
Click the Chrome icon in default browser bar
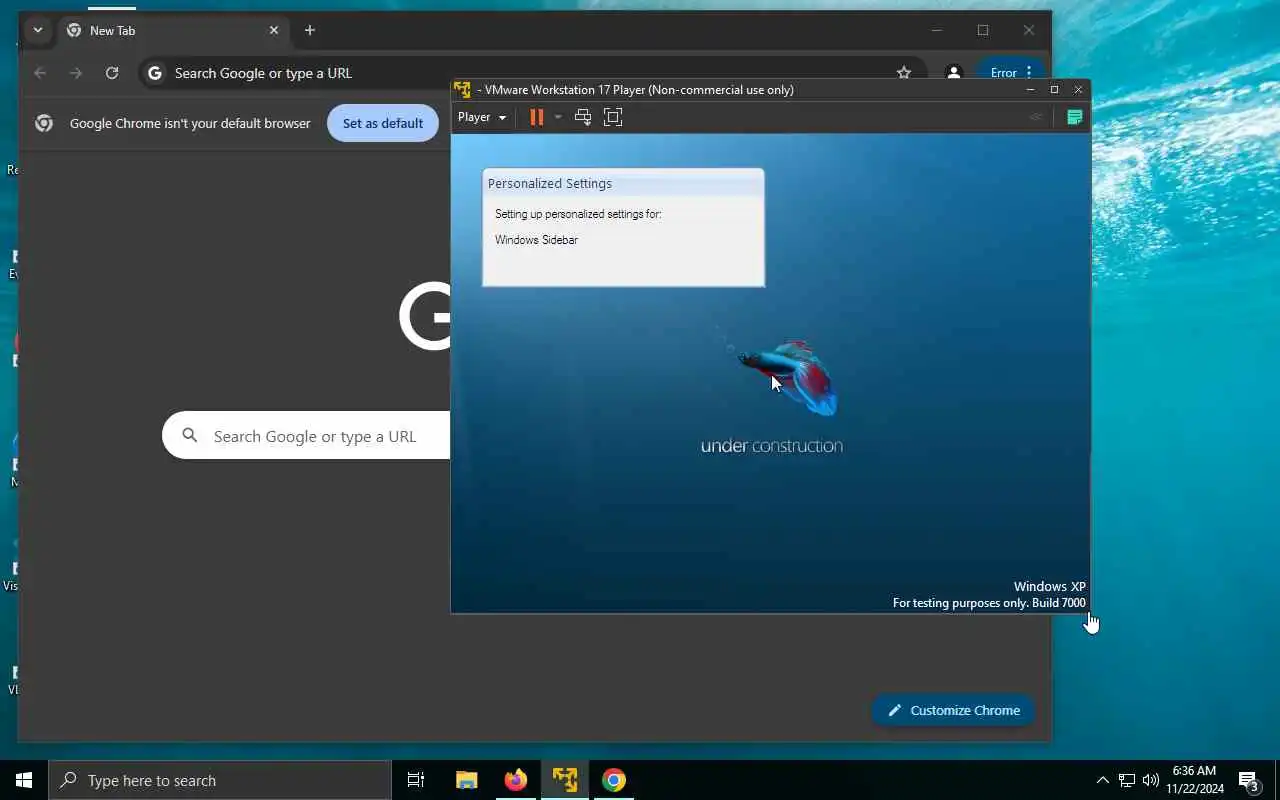44,123
